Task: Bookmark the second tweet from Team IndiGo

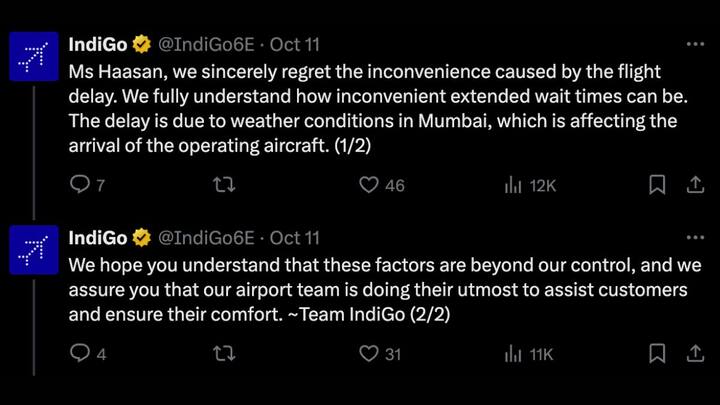Action: tap(657, 354)
